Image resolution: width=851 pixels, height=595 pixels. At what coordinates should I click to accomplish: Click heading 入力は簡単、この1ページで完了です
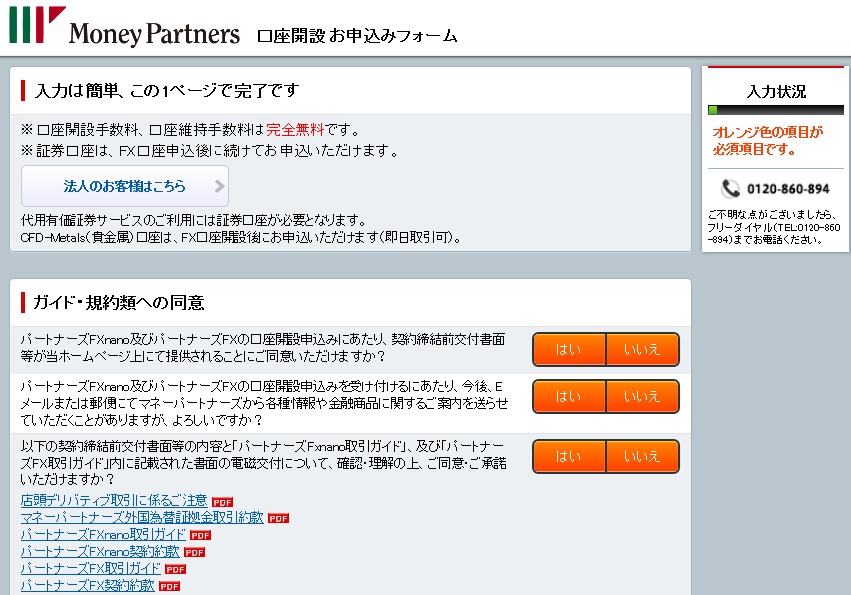click(x=167, y=90)
